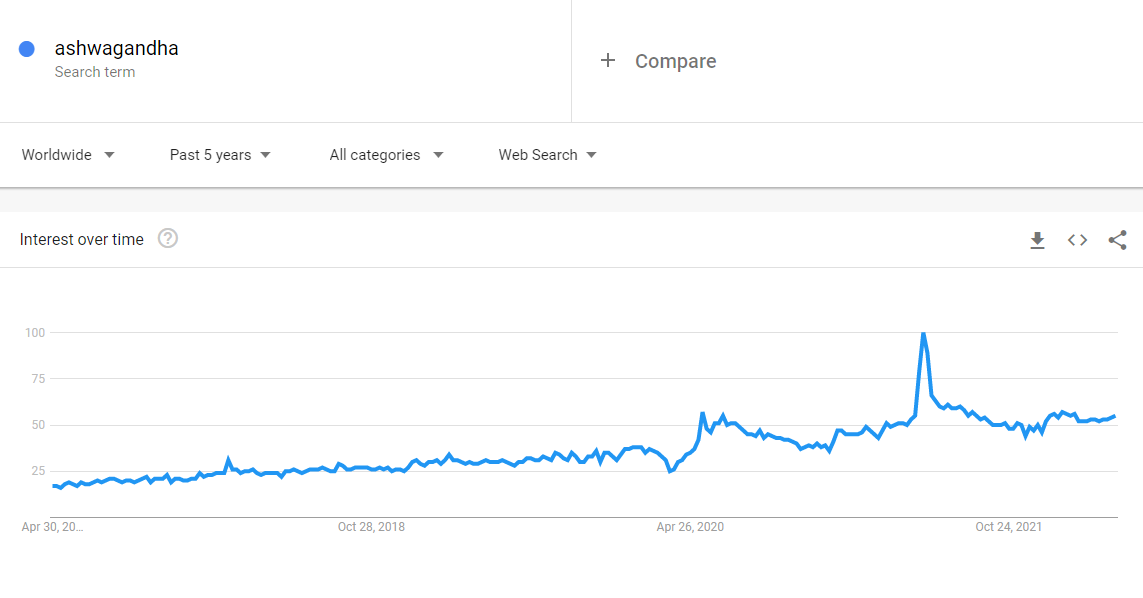Screen dimensions: 1143x598
Task: Open the All categories dropdown
Action: pyautogui.click(x=386, y=155)
